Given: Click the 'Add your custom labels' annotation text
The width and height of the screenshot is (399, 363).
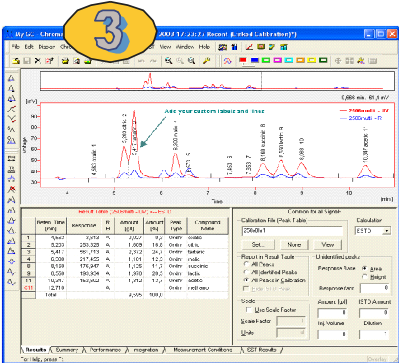Looking at the screenshot, I should (x=215, y=111).
